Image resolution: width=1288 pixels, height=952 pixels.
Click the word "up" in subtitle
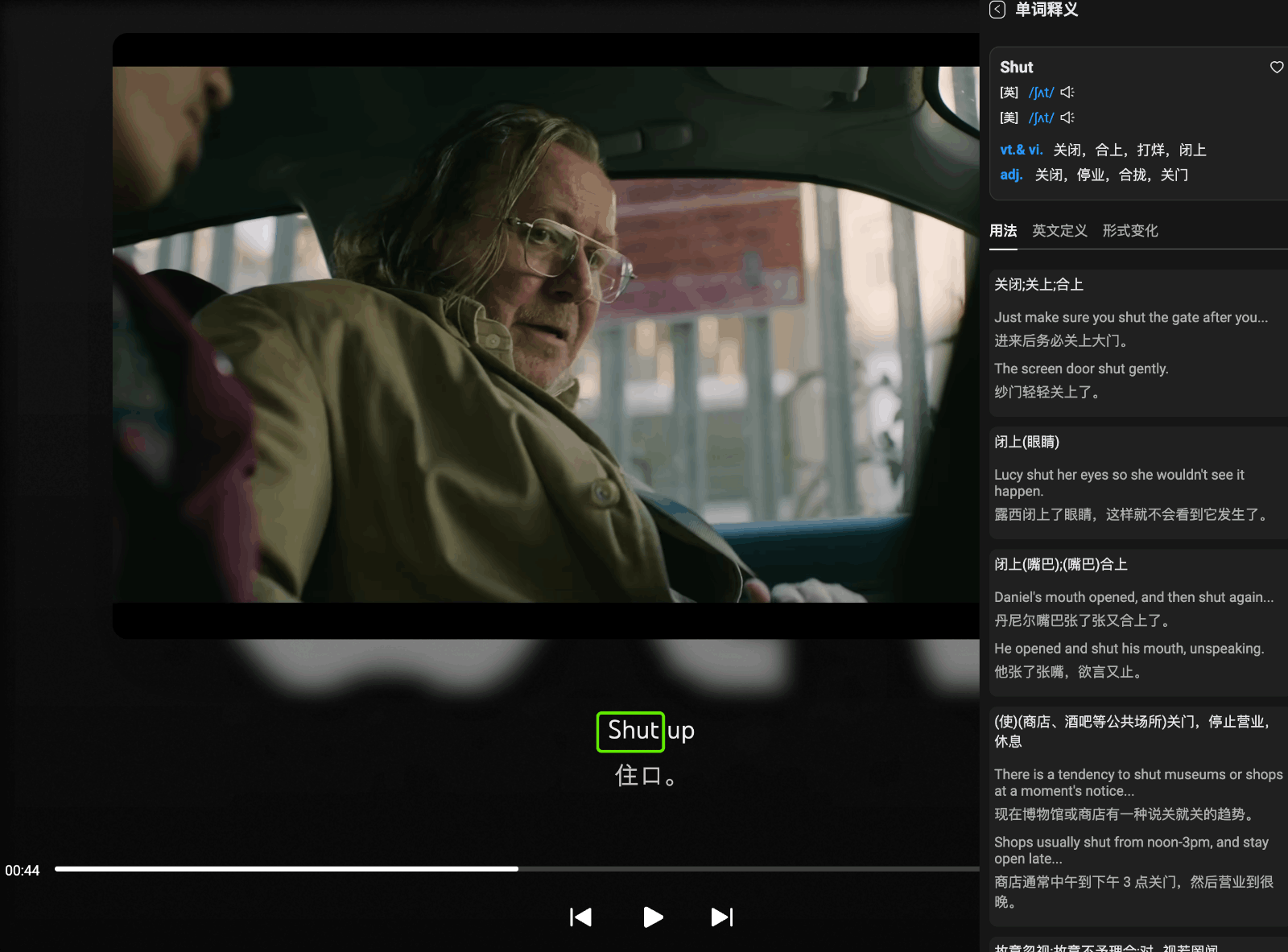[x=681, y=732]
